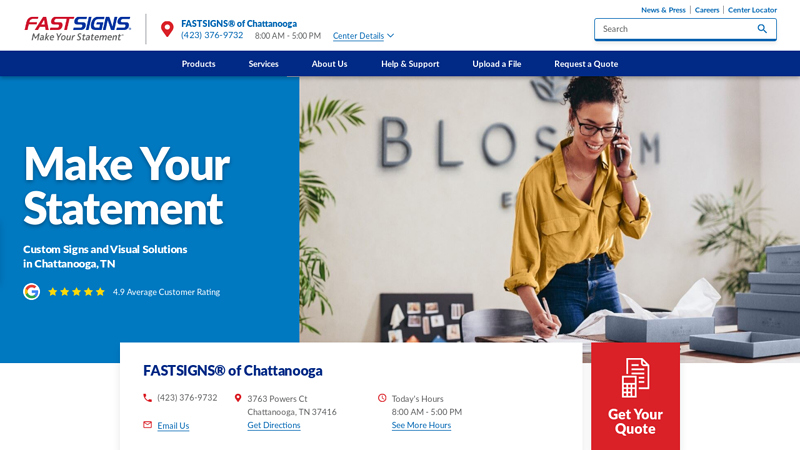800x450 pixels.
Task: Select Request a Quote in navigation
Action: tap(586, 64)
